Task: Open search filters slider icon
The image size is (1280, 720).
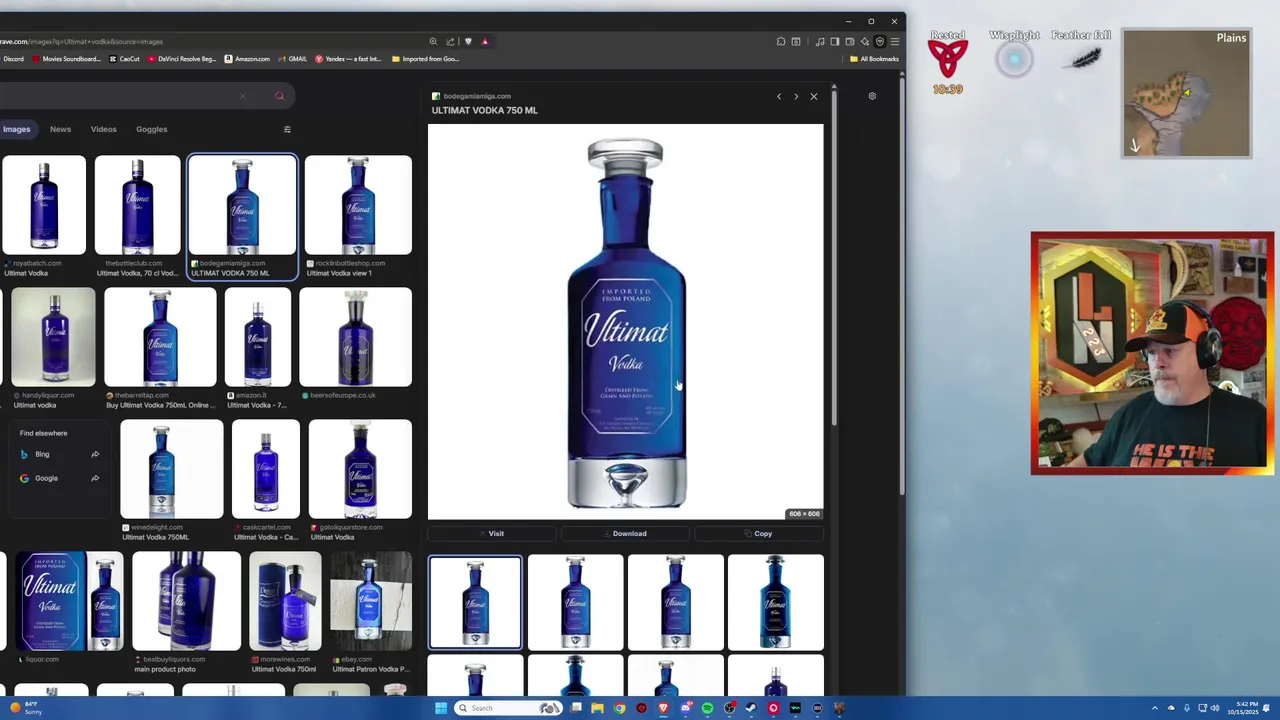Action: click(x=287, y=129)
